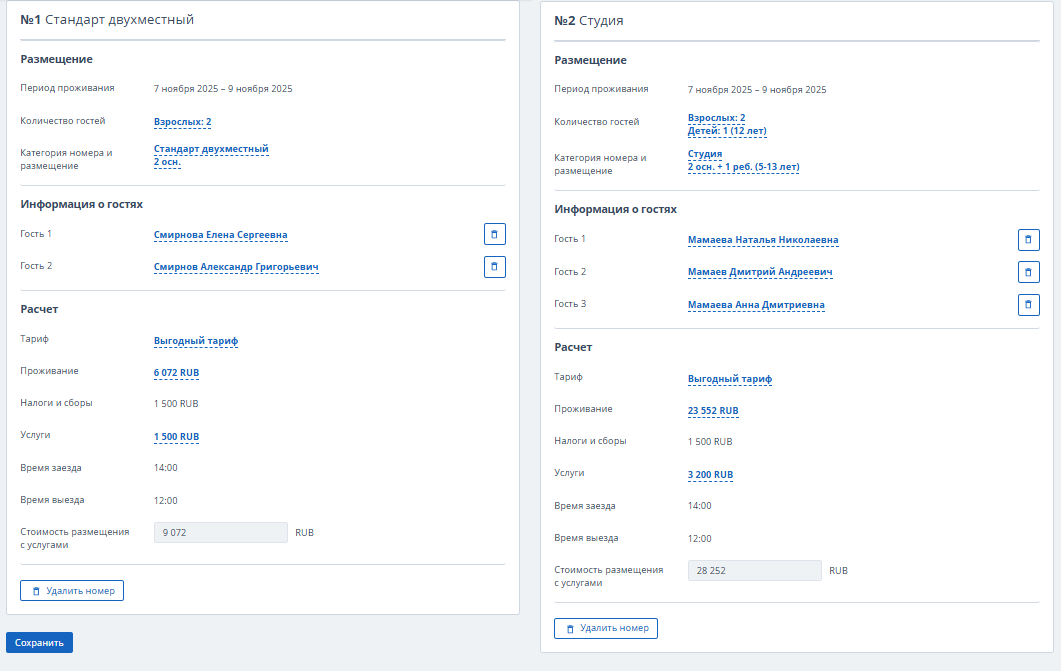Remove guest Мамаев Дмитрий Андреевич via trash icon

pyautogui.click(x=1028, y=272)
